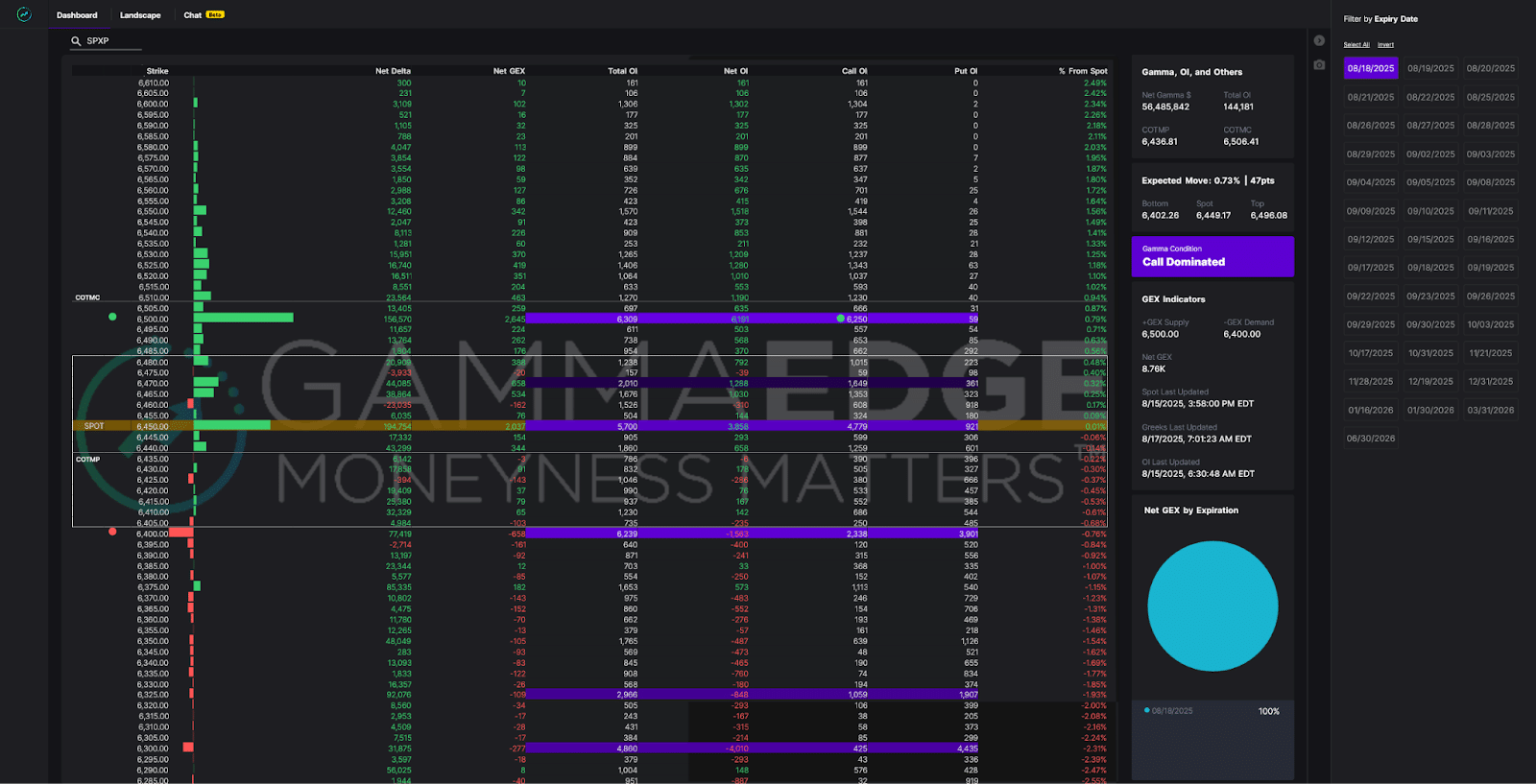Switch to the Landscape tab

click(x=140, y=15)
